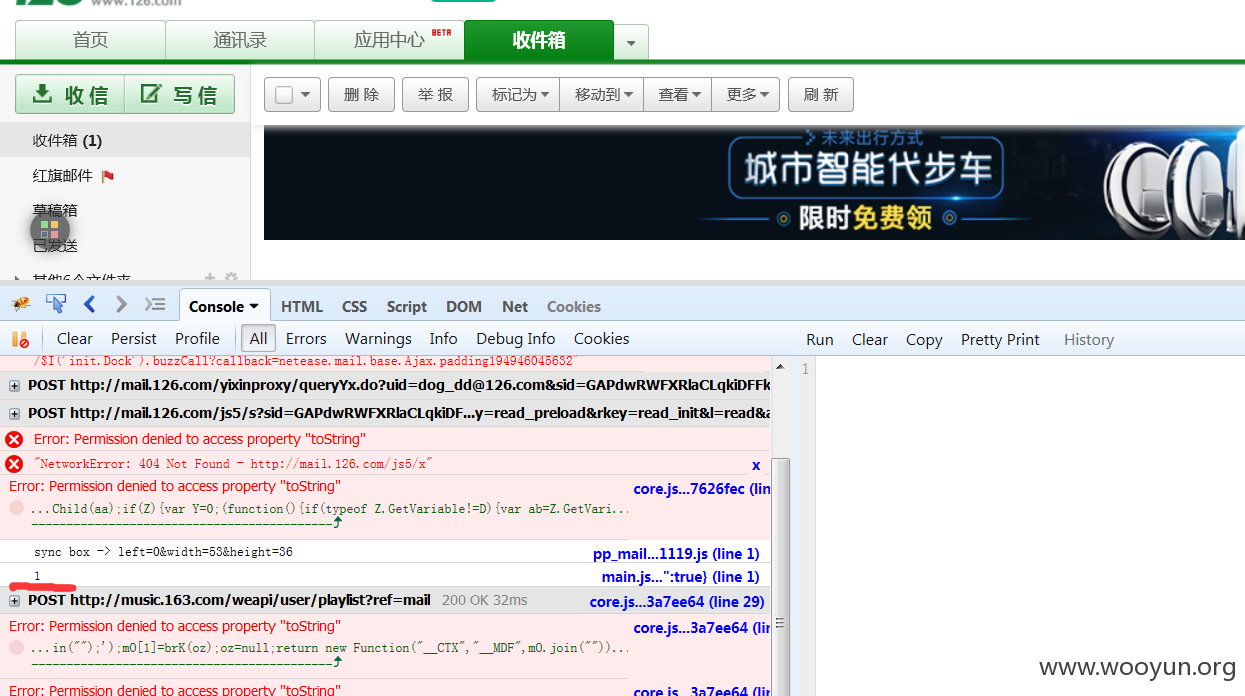Filter console by Cookies

click(602, 339)
